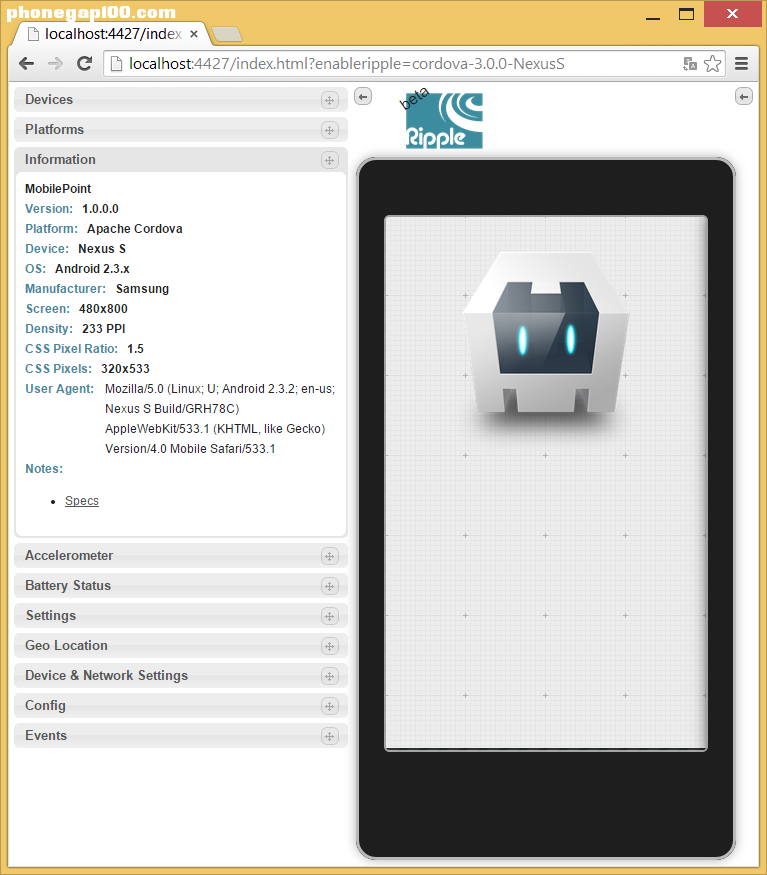Maximize the browser window

686,14
